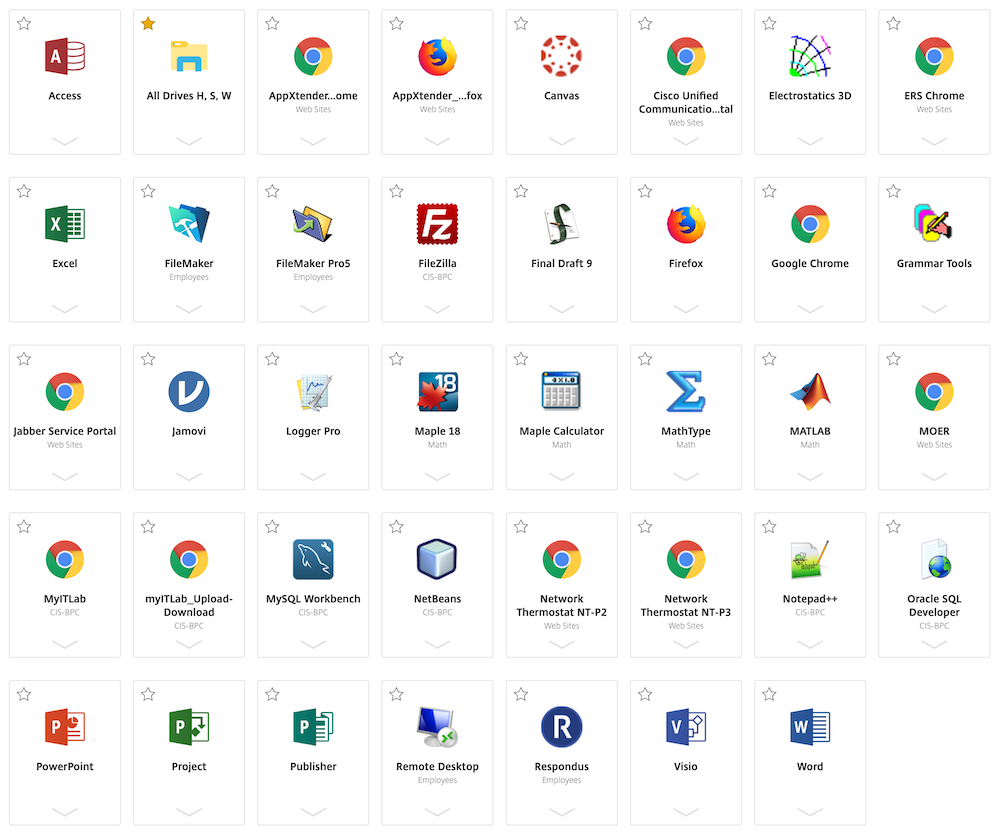Launch All Drives H, S, W folder icon

[189, 56]
